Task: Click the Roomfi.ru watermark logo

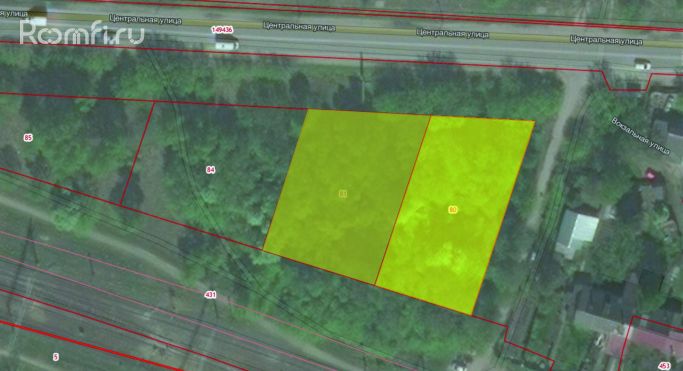Action: click(81, 32)
